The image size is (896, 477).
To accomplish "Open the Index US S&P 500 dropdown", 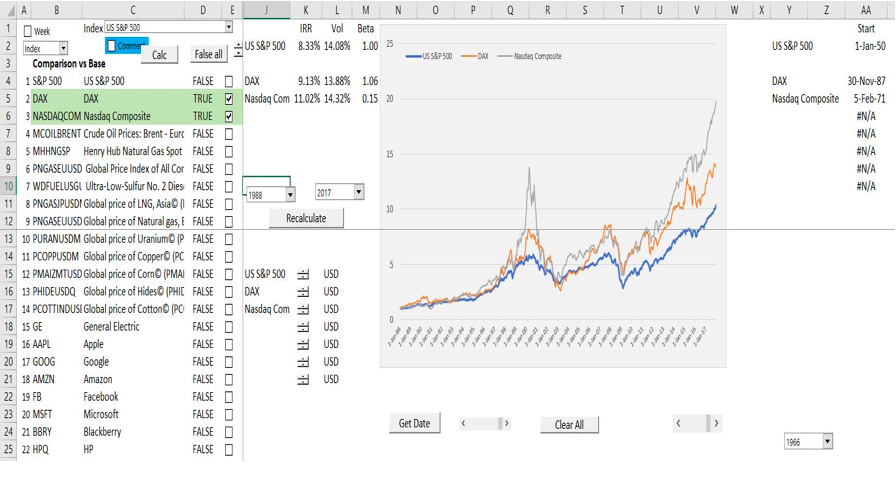I will [x=229, y=27].
